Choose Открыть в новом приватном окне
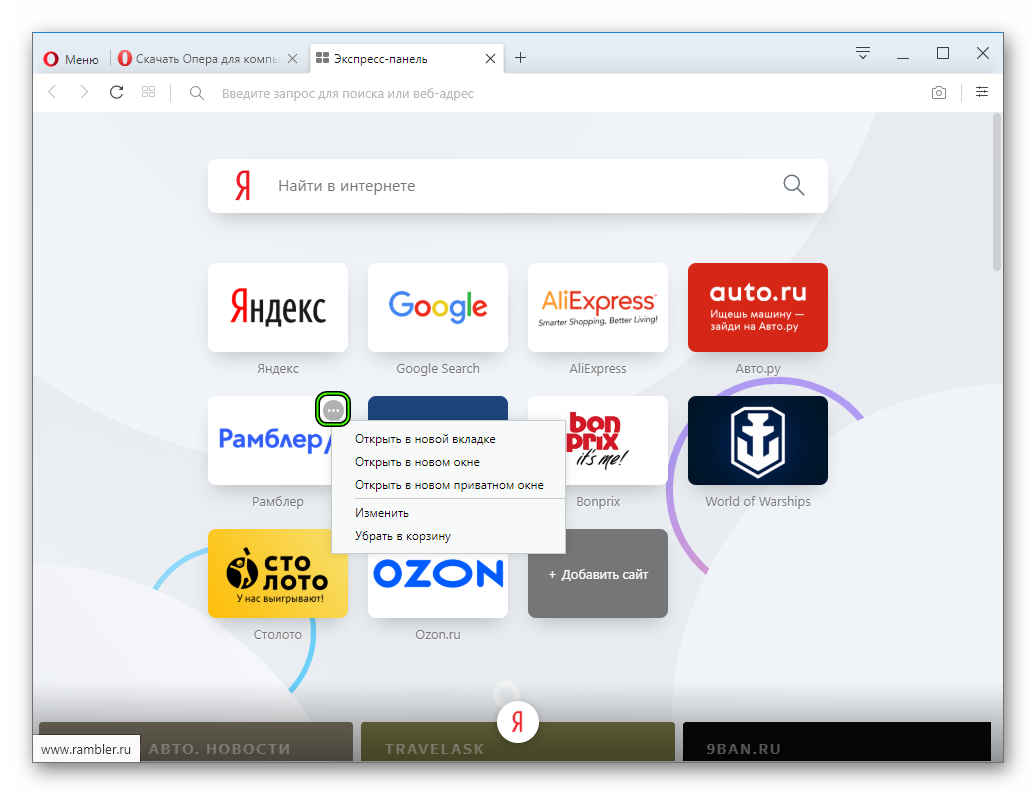This screenshot has width=1036, height=795. coord(449,486)
